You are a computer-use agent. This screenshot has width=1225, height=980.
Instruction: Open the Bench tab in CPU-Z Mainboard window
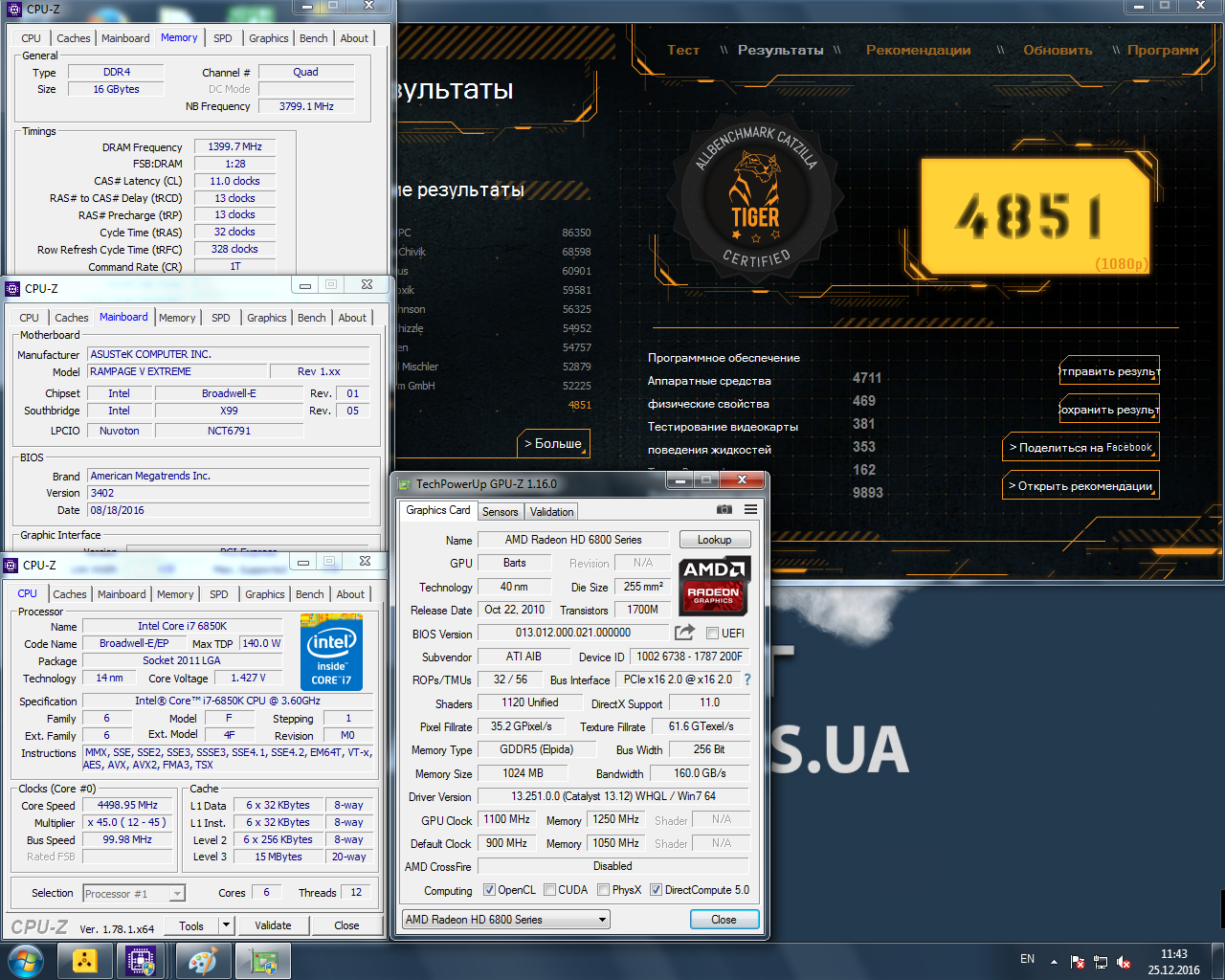click(312, 318)
